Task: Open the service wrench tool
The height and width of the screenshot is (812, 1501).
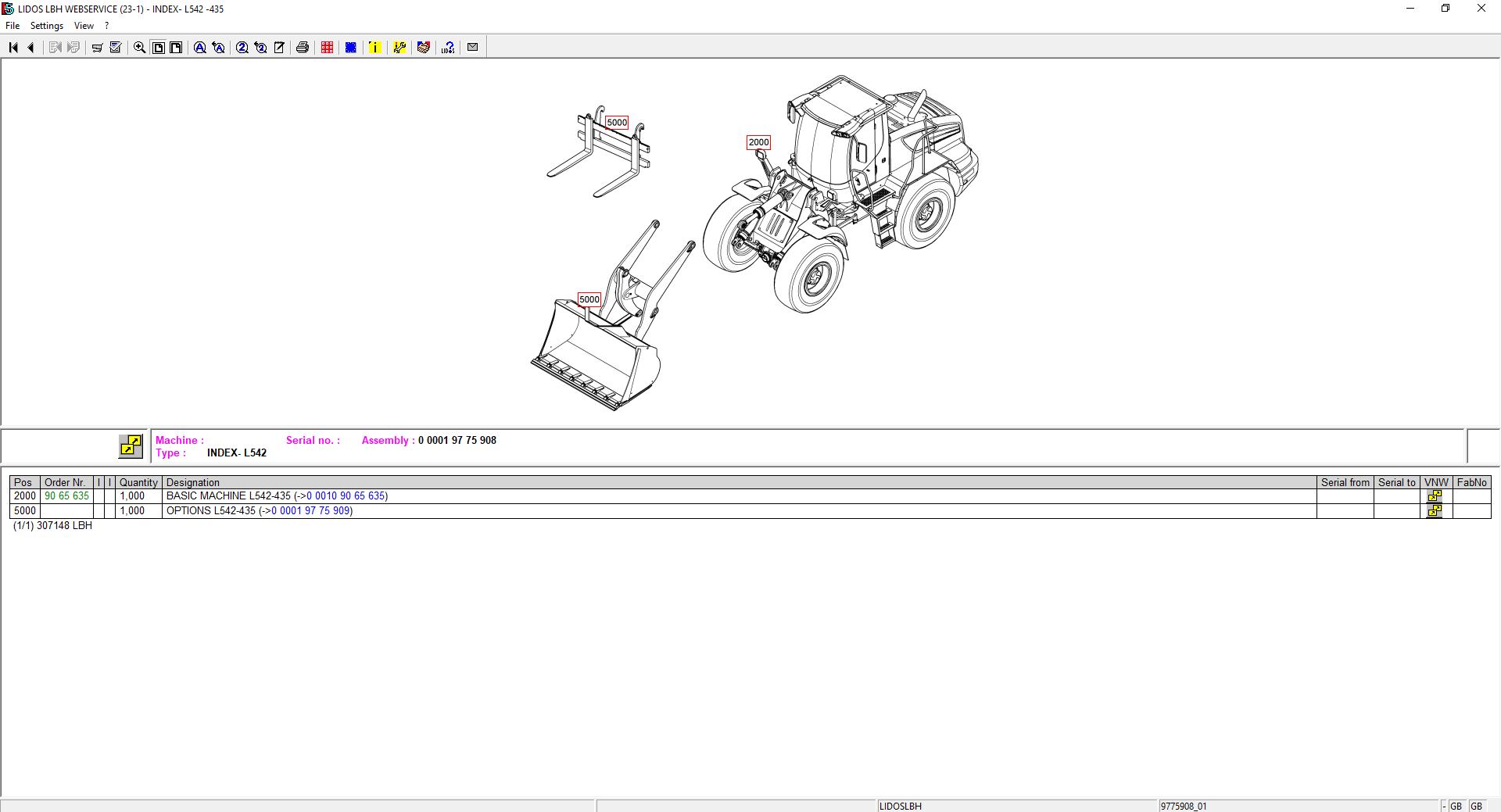Action: (x=399, y=47)
